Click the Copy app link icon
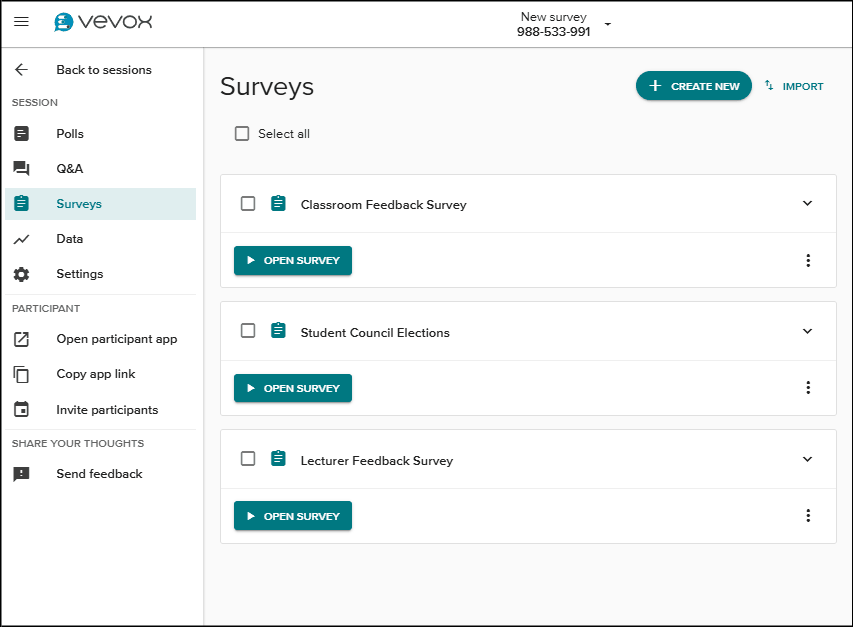Image resolution: width=853 pixels, height=627 pixels. tap(21, 374)
